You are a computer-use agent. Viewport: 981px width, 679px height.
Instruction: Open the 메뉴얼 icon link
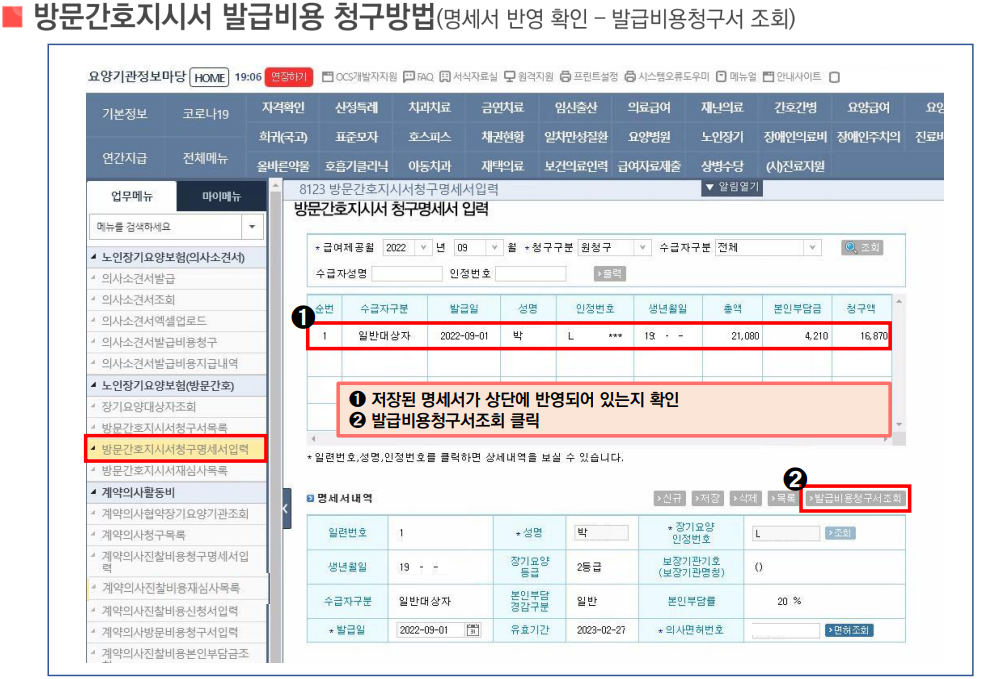pos(736,77)
